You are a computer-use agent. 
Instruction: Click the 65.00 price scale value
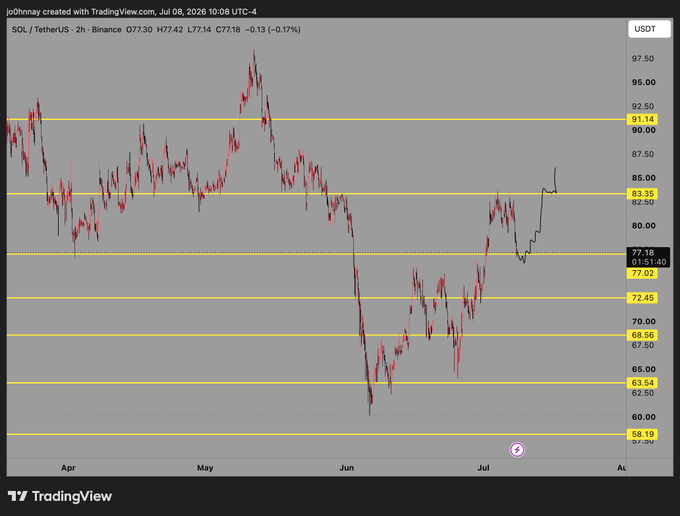pyautogui.click(x=644, y=369)
